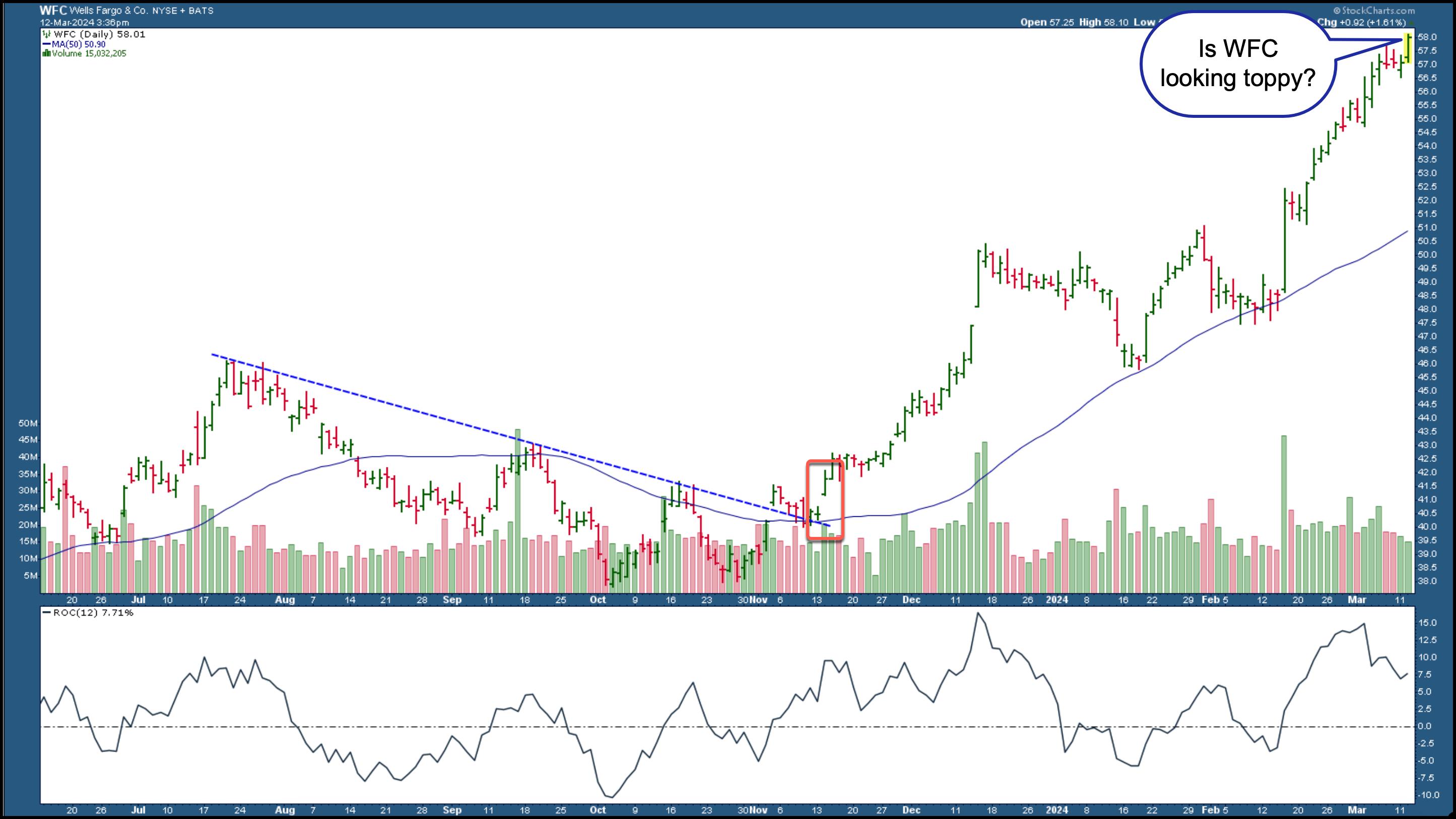Screen dimensions: 1456x819
Task: Click the blue MA(50) legend line icon
Action: 47,44
